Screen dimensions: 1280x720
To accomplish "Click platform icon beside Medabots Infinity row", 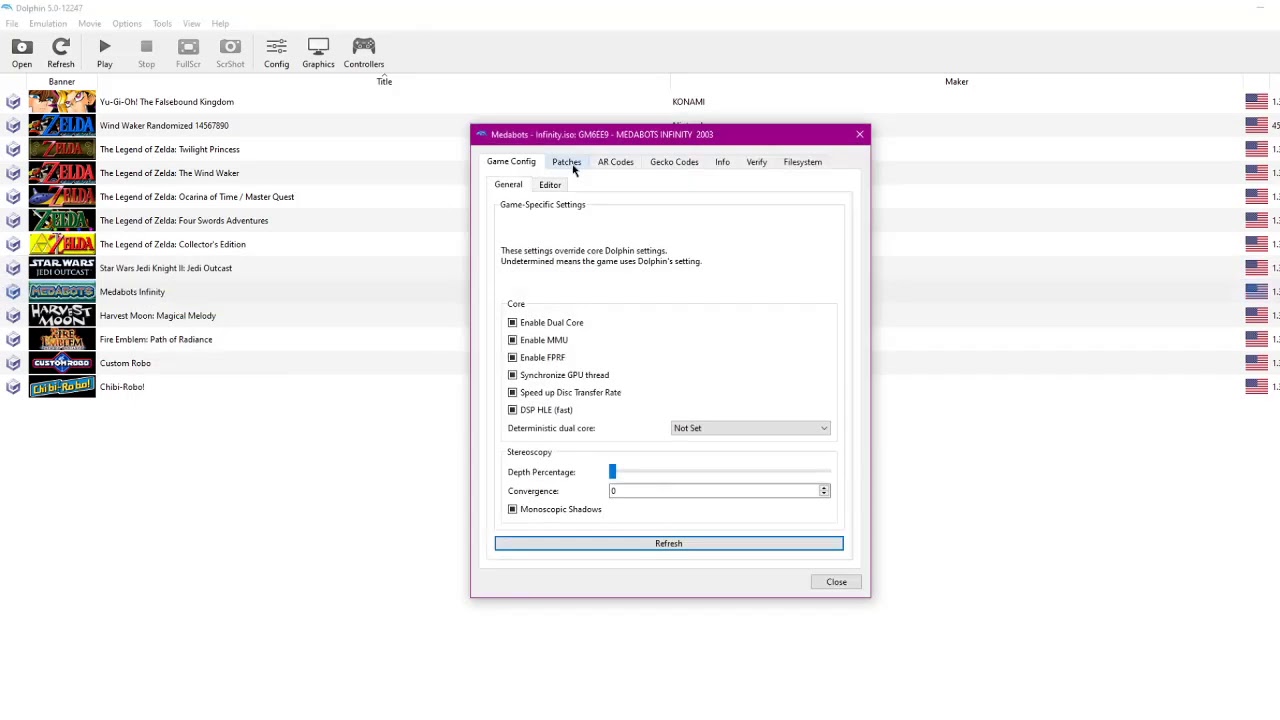I will [x=13, y=292].
